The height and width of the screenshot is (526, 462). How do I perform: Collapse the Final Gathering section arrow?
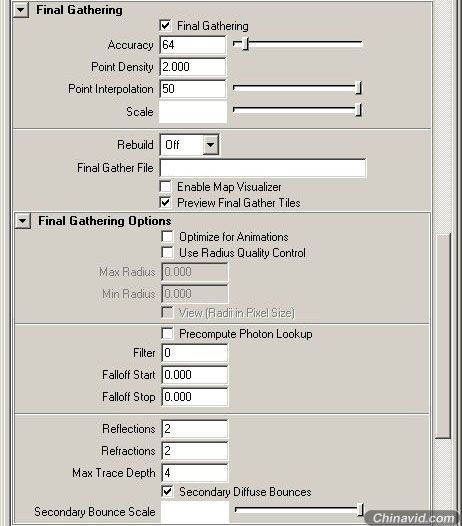click(x=21, y=10)
